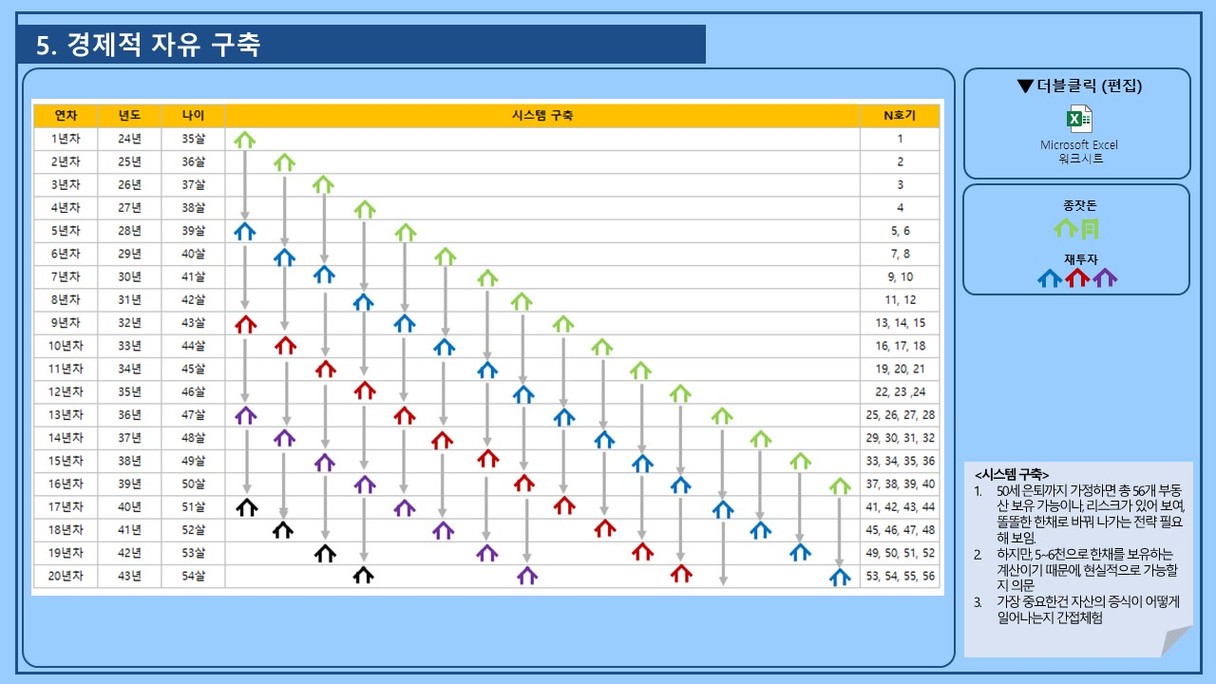Viewport: 1216px width, 684px height.
Task: Click the '22, 23 ,24' cell
Action: click(899, 392)
